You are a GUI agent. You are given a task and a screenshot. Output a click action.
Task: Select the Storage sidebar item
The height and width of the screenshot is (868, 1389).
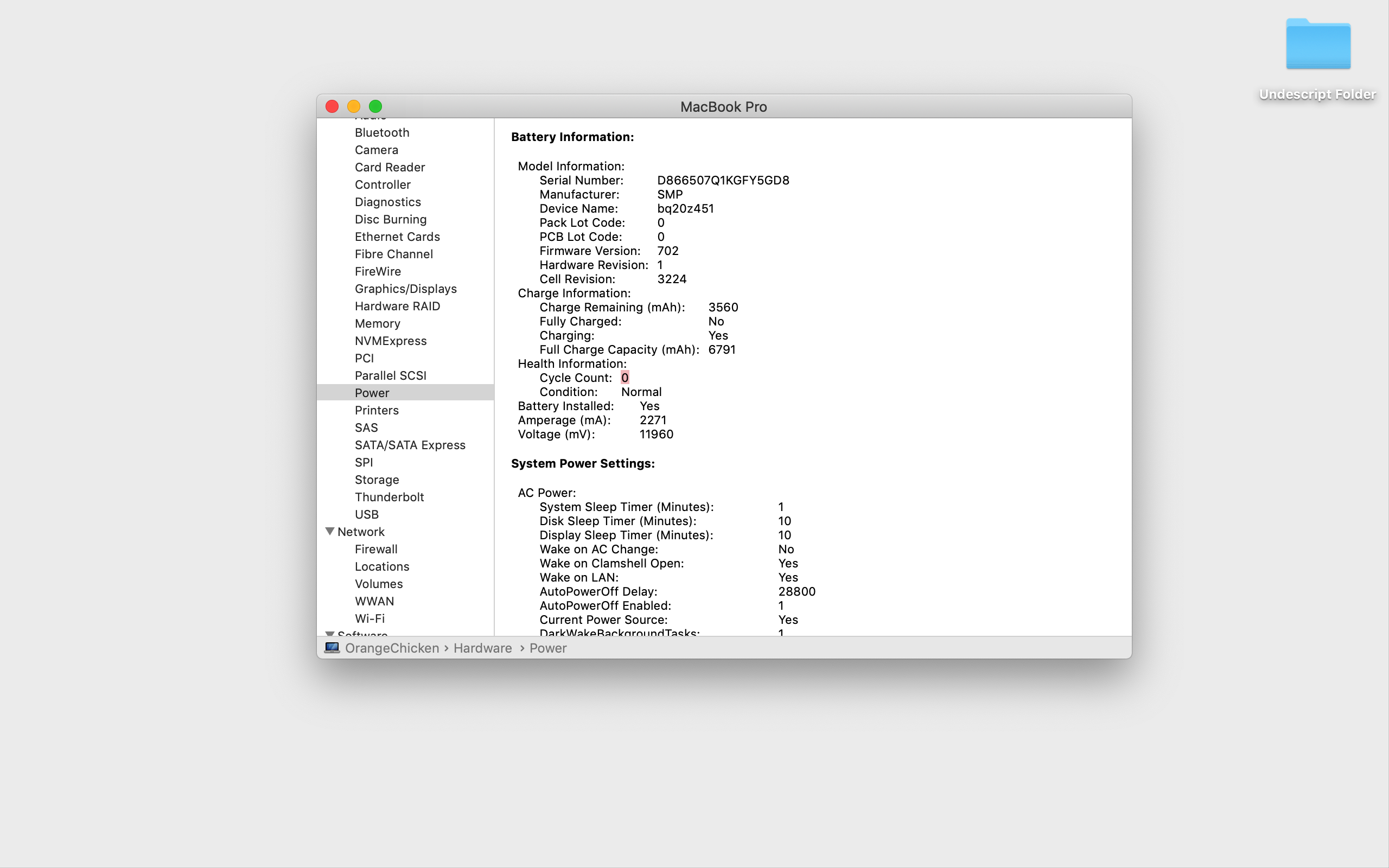tap(377, 480)
